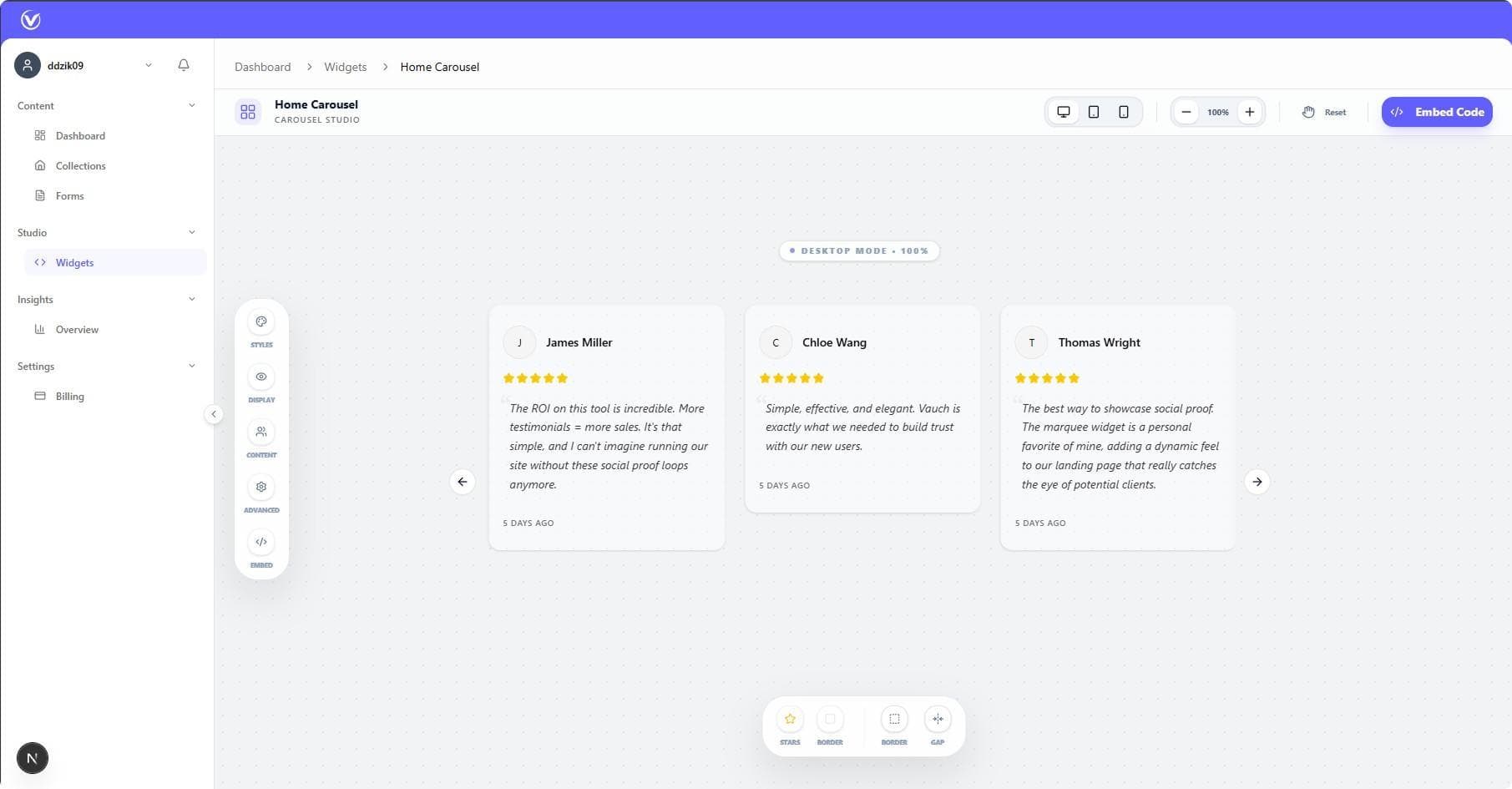
Task: Open the Styles panel in the left toolbar
Action: click(x=261, y=321)
